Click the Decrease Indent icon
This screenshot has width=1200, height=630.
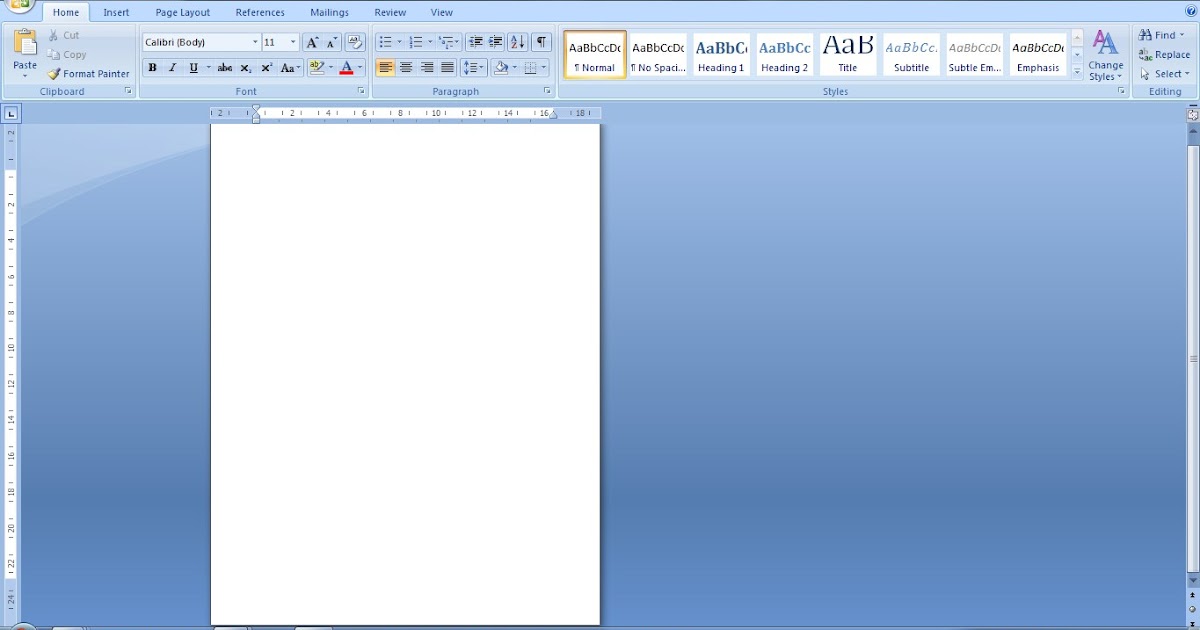[476, 42]
